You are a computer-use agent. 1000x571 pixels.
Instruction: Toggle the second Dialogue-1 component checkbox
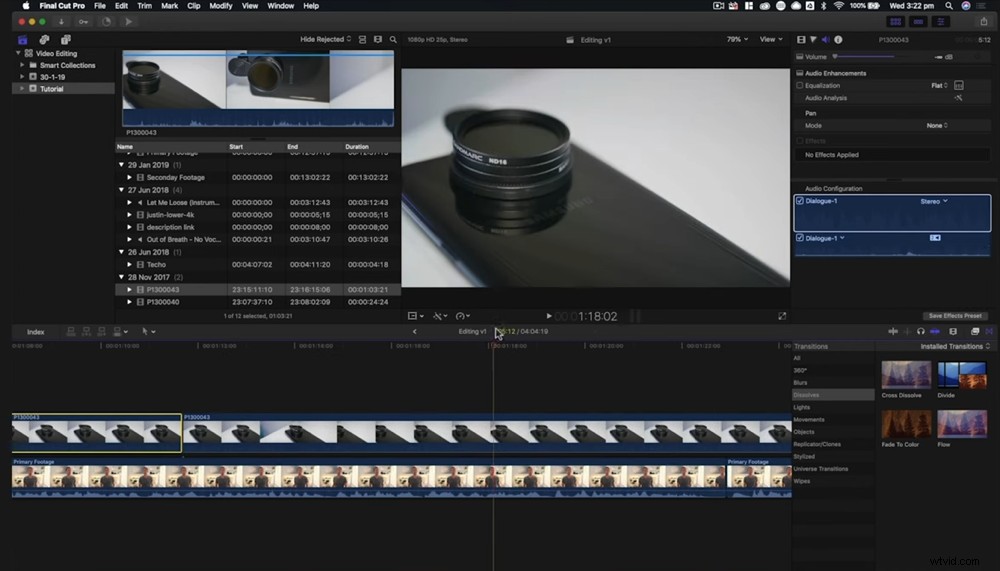pos(800,238)
